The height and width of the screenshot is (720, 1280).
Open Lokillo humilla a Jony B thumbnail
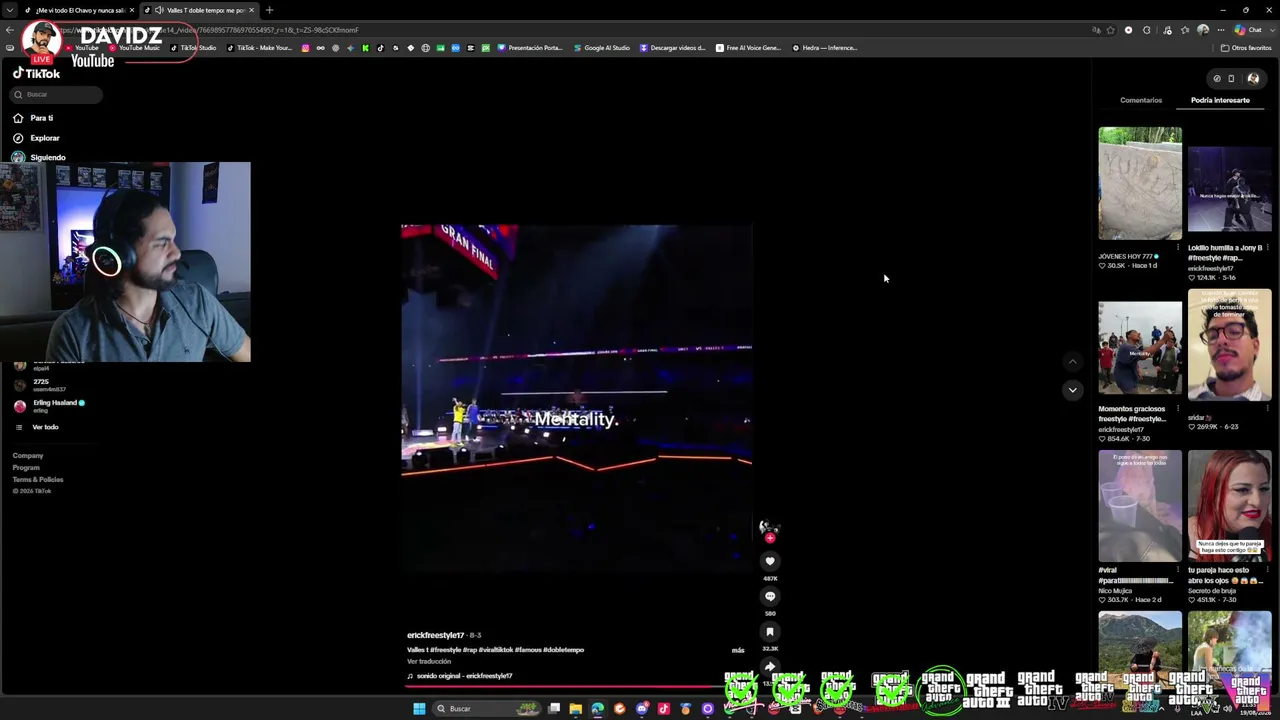1229,189
